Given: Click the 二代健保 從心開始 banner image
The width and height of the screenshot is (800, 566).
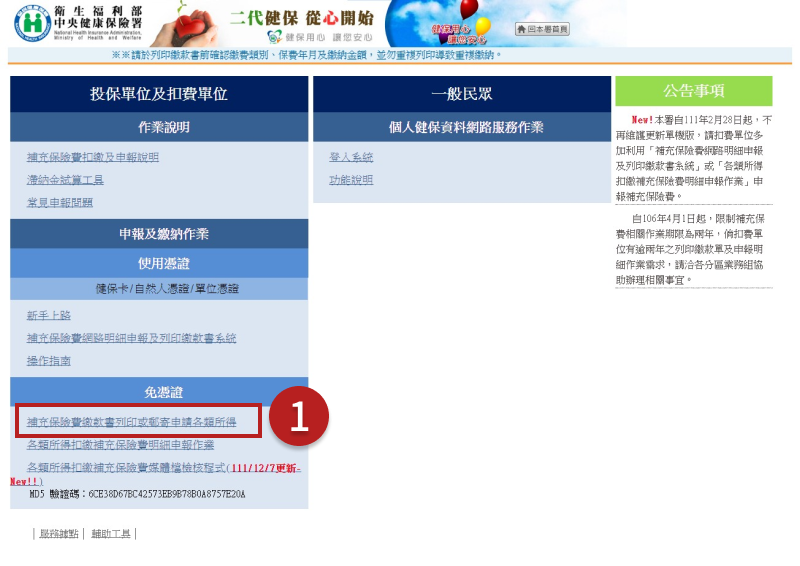Looking at the screenshot, I should 300,24.
